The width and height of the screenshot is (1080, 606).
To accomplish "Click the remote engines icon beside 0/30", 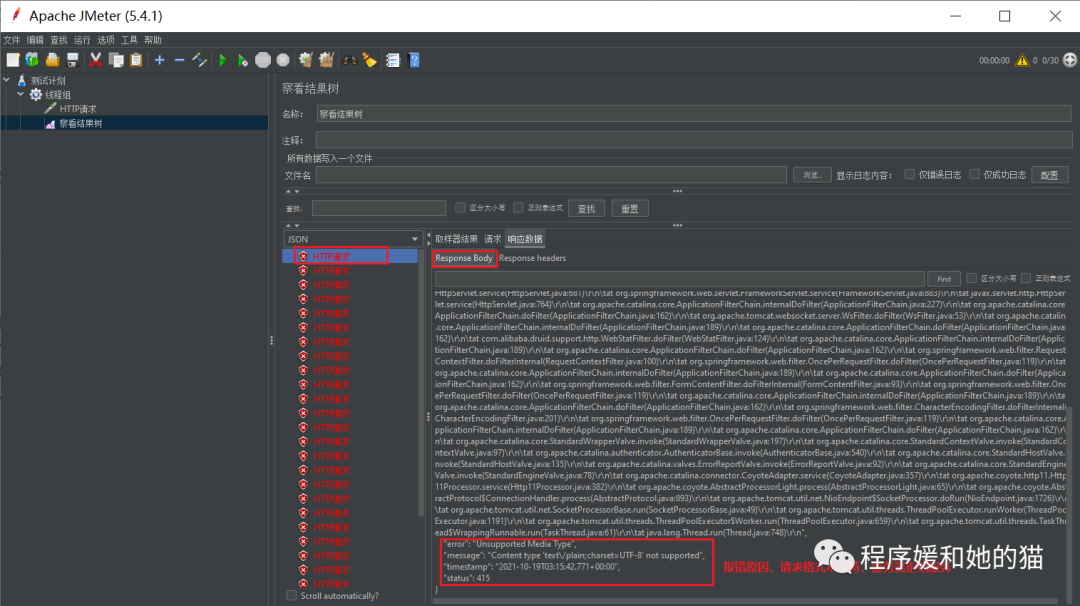I will (x=1070, y=60).
